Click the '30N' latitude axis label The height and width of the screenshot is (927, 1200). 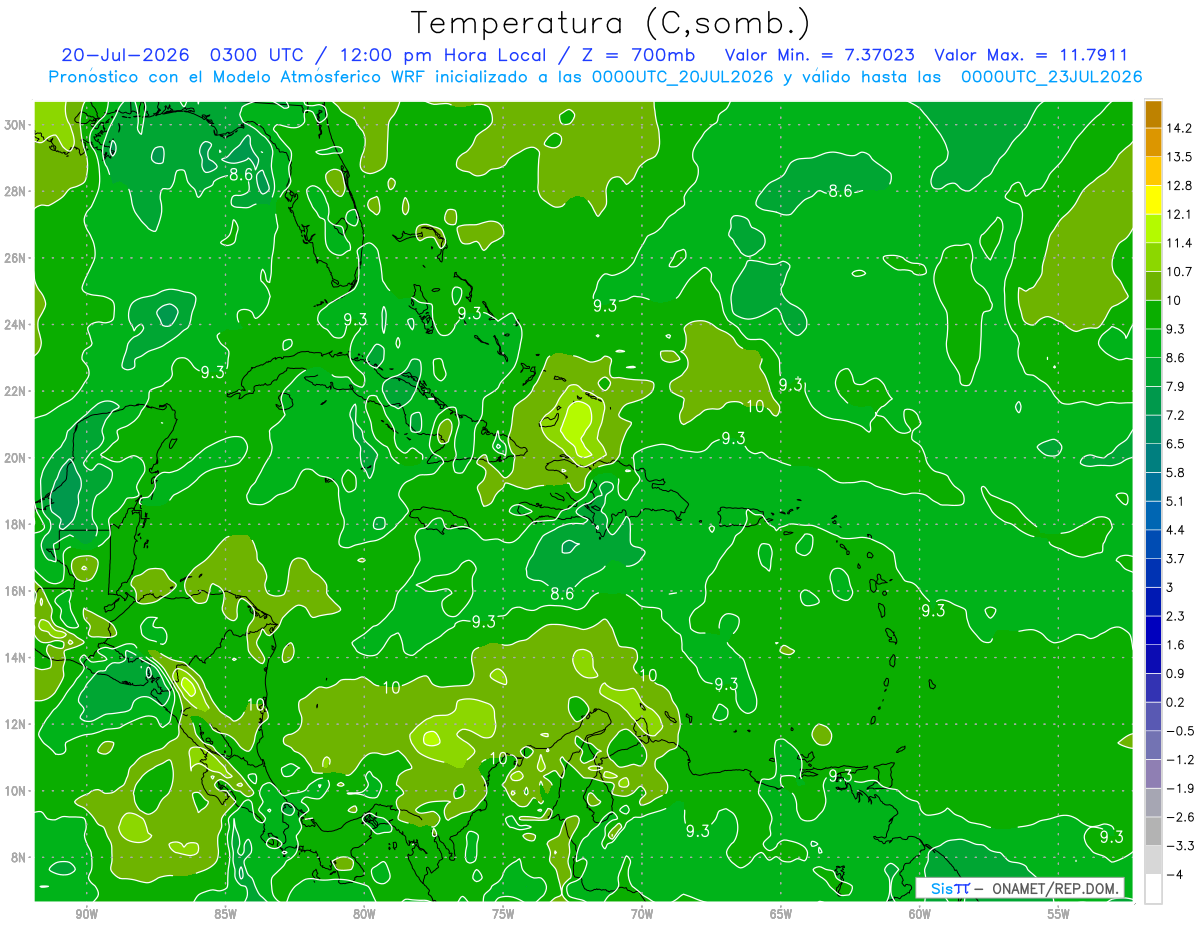pos(16,124)
